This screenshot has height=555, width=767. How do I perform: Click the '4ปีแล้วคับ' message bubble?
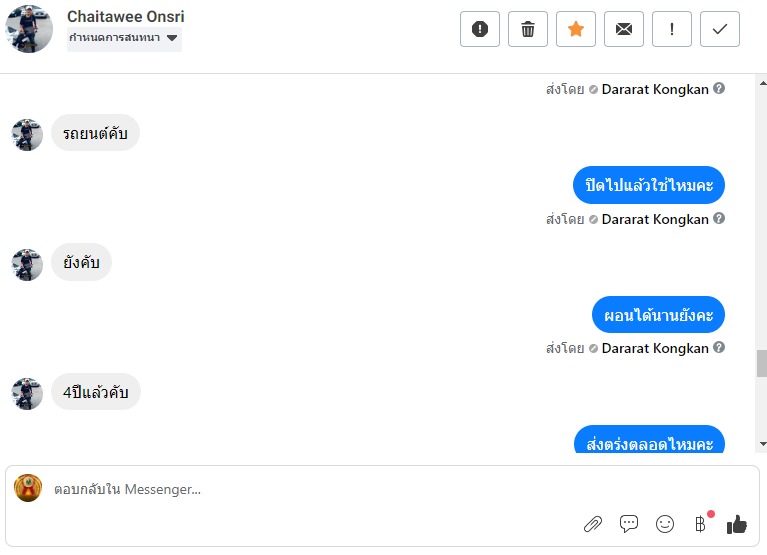96,392
